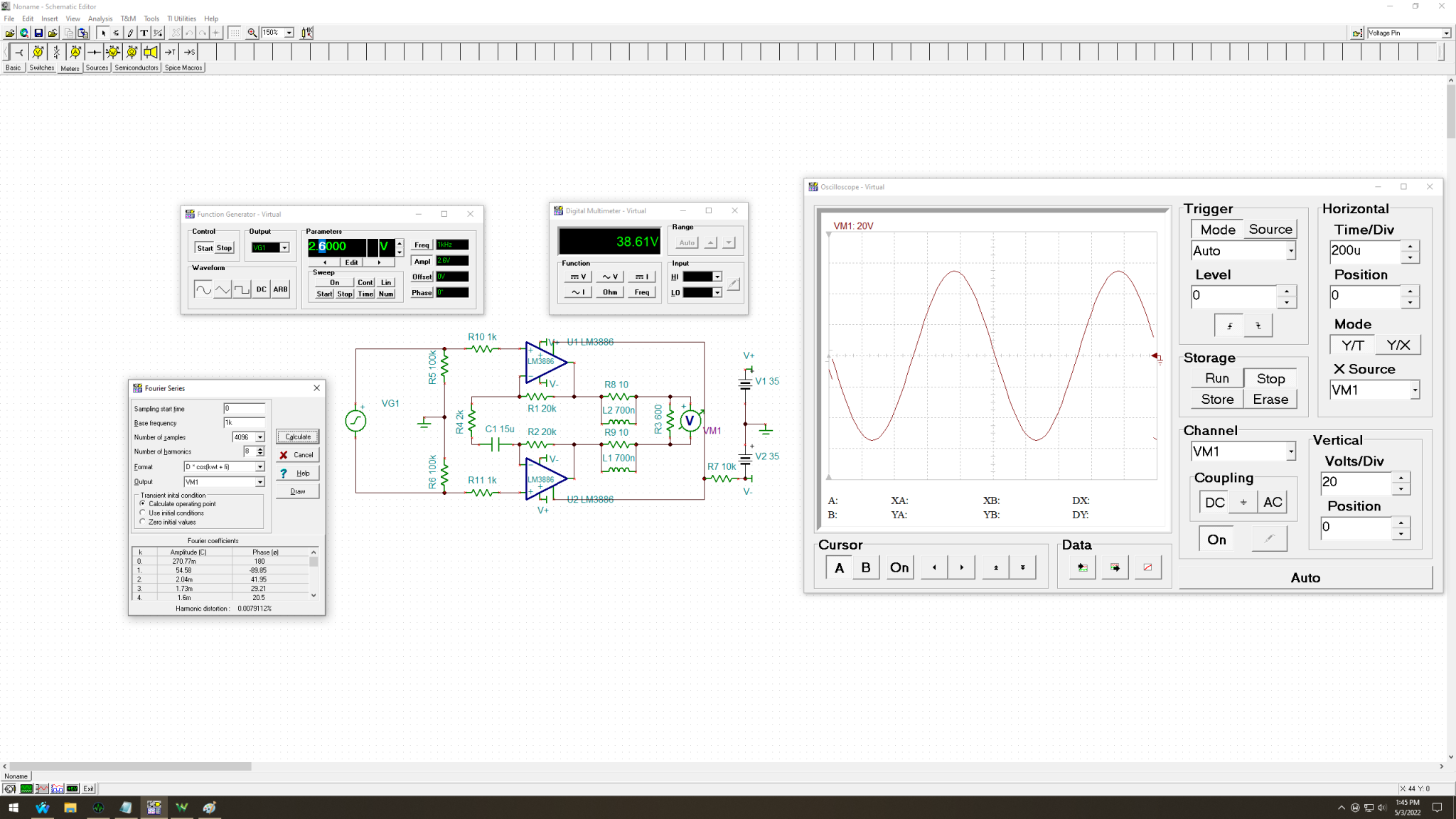Click Stop in oscilloscope Storage
The height and width of the screenshot is (819, 1456).
(x=1270, y=379)
